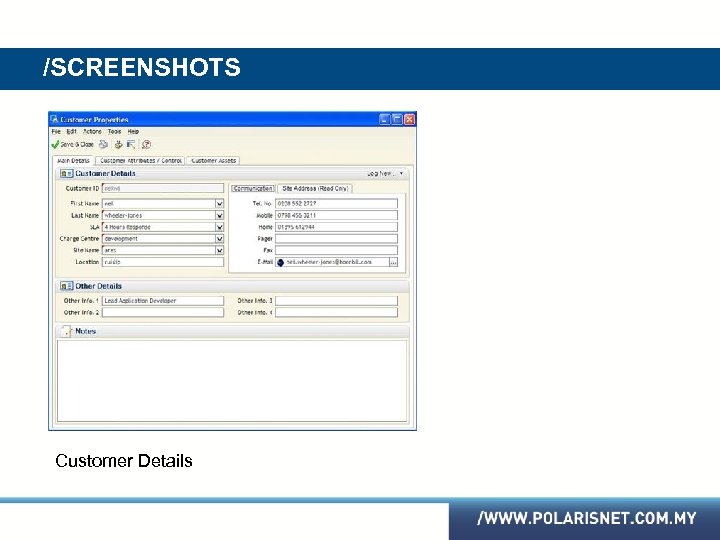Click the Notes section notepad icon
Screen dimensions: 720x540
pyautogui.click(x=67, y=331)
